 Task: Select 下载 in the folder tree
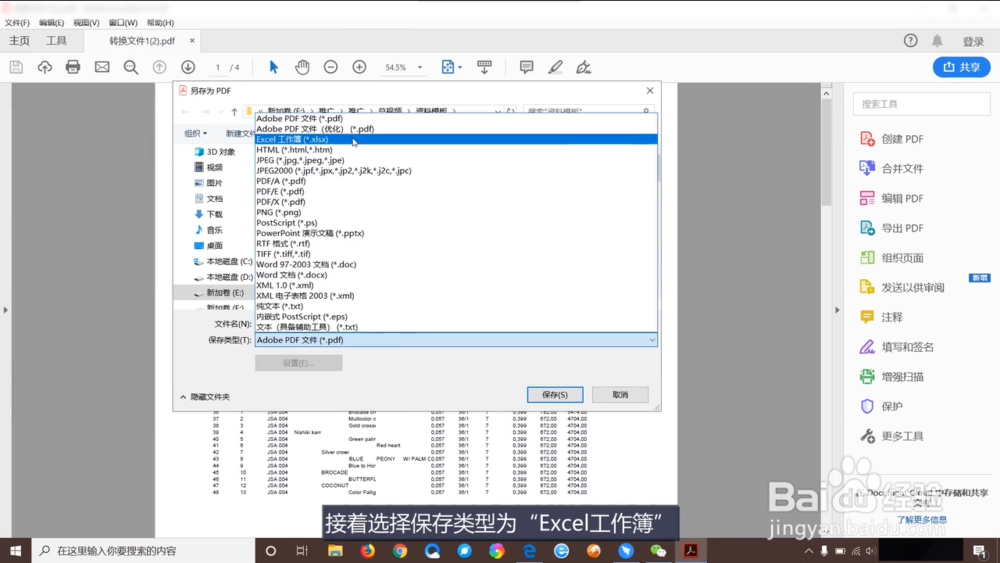click(209, 214)
